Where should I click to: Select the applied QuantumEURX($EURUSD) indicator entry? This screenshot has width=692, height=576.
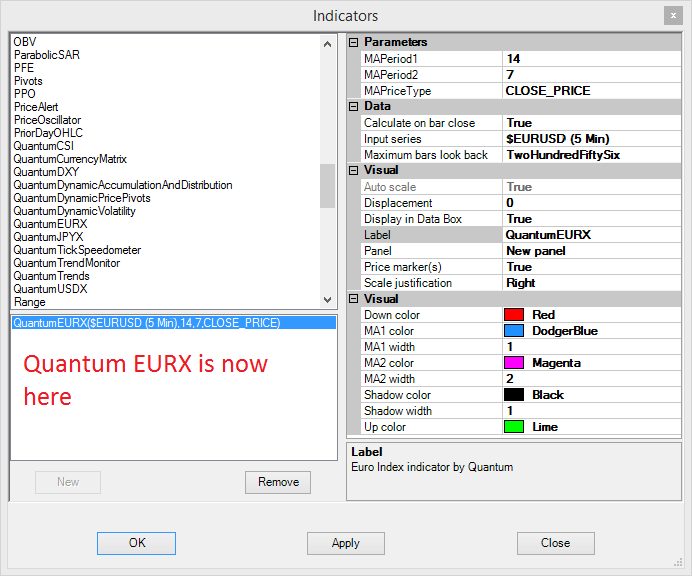click(x=173, y=323)
